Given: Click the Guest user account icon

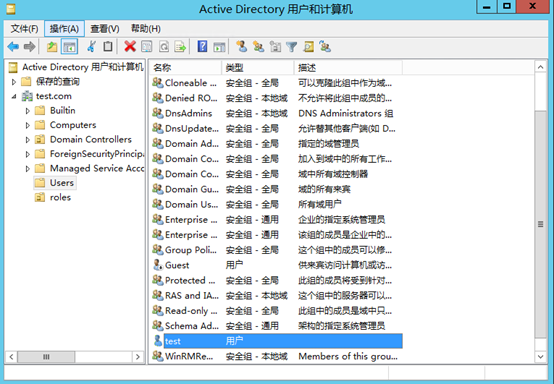Looking at the screenshot, I should click(158, 265).
